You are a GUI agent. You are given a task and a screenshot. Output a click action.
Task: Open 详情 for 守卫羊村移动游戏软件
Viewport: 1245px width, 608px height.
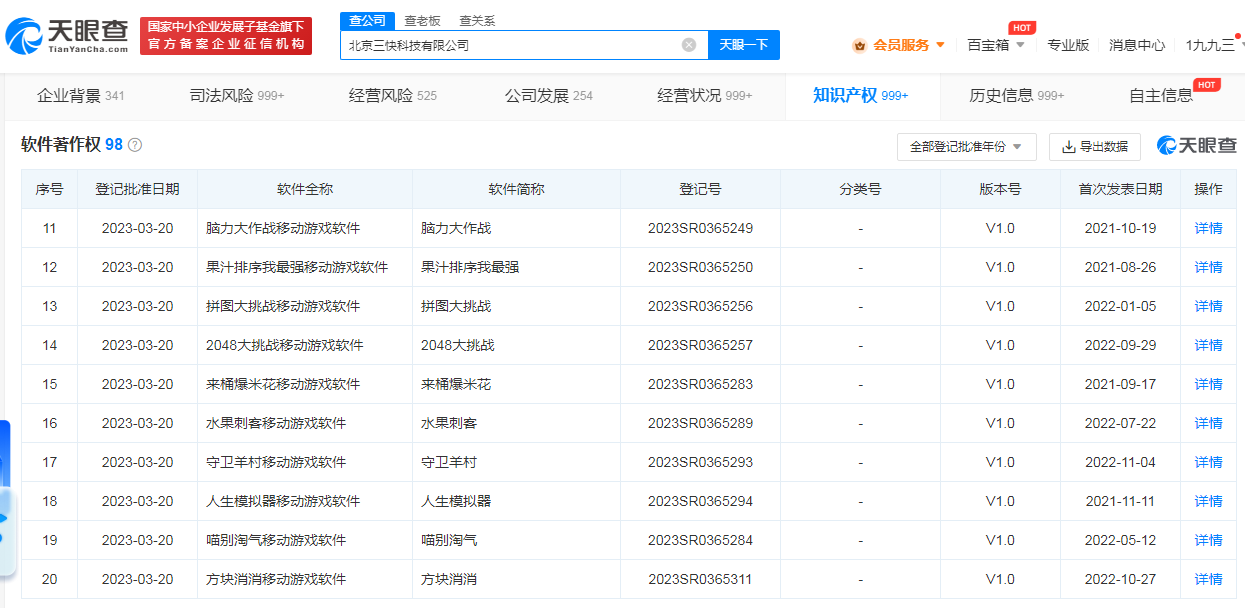click(1208, 462)
